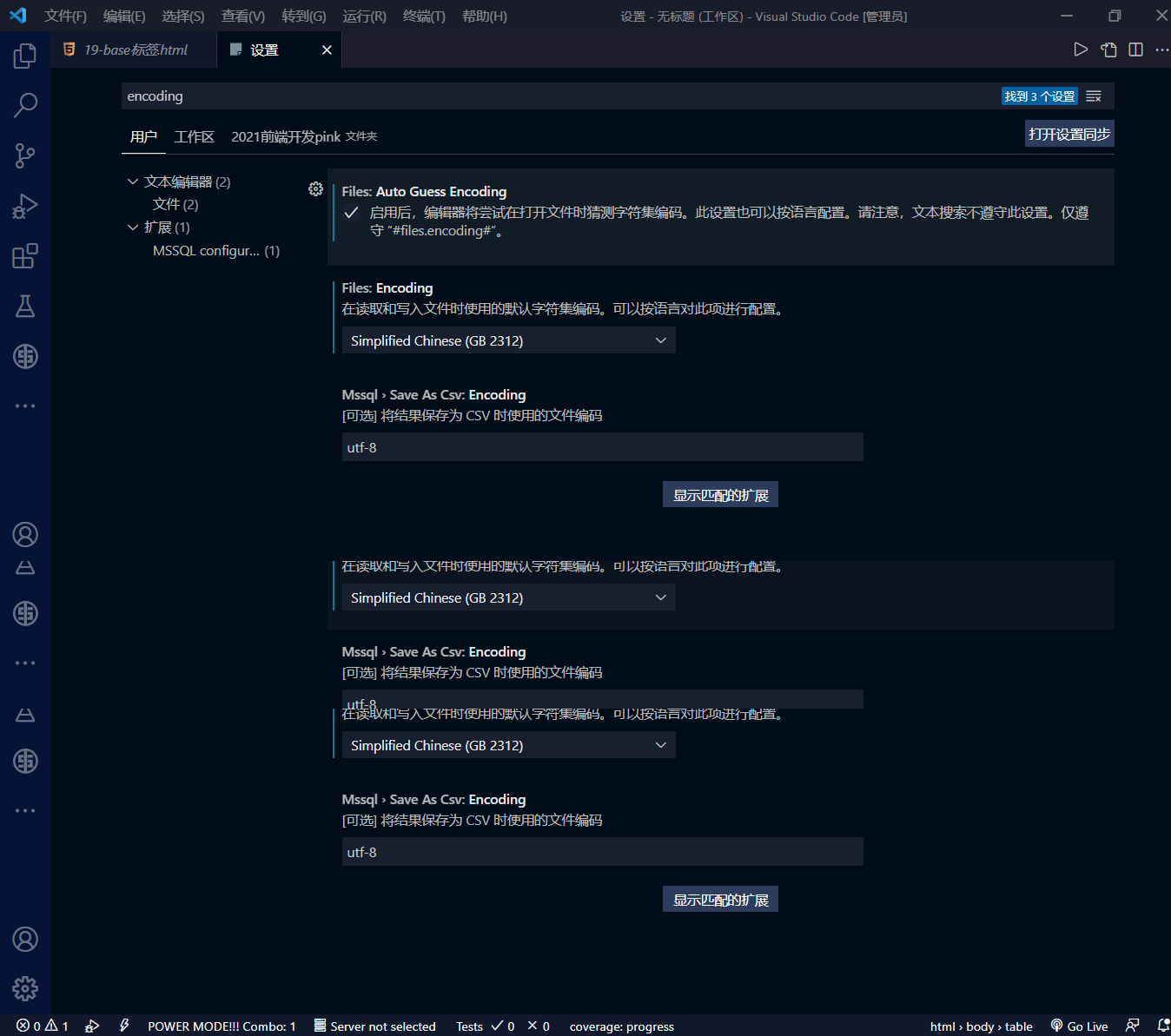This screenshot has width=1171, height=1036.
Task: Click the Files: Encoding setting heading
Action: (x=387, y=287)
